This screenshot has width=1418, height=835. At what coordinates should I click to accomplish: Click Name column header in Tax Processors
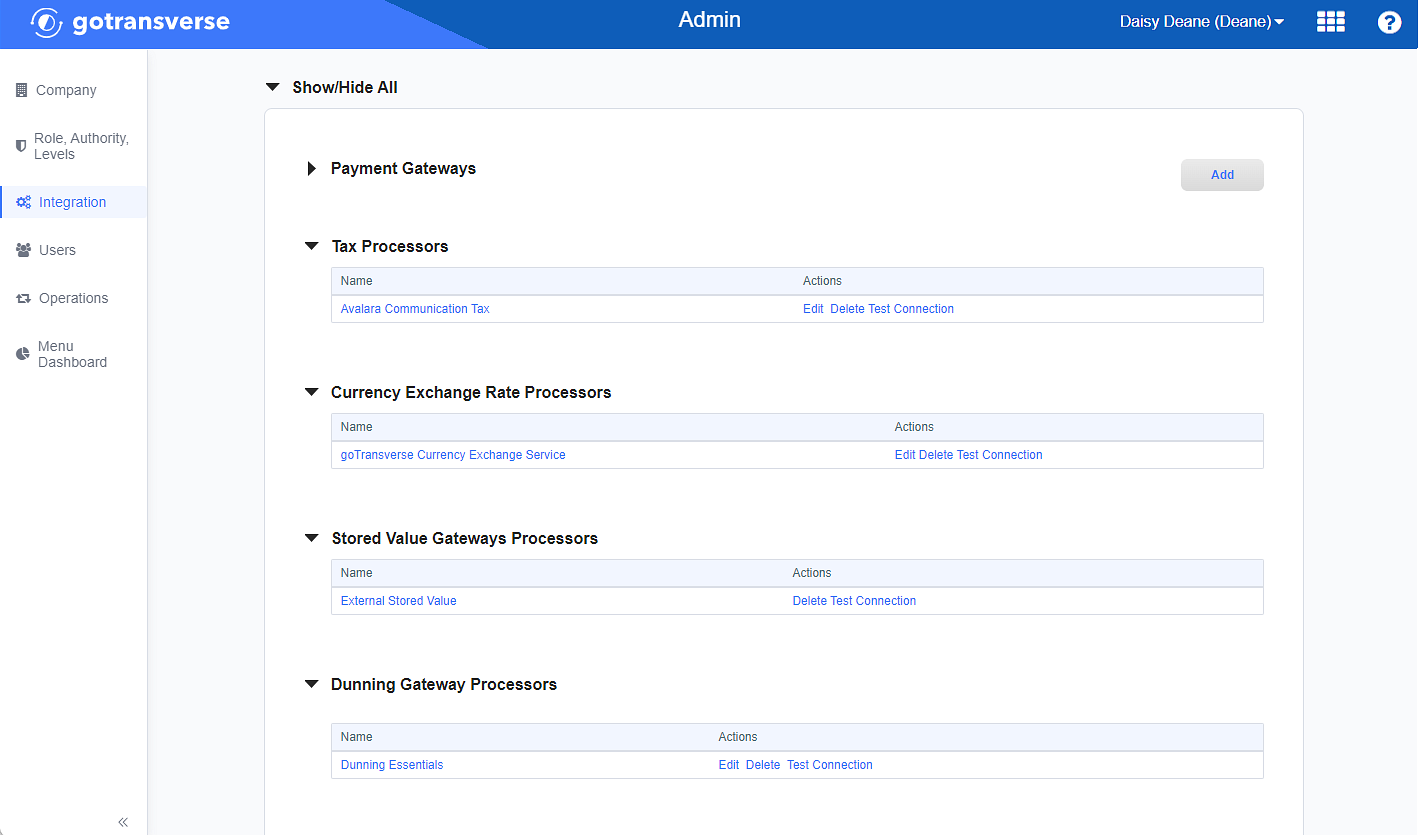click(x=356, y=281)
